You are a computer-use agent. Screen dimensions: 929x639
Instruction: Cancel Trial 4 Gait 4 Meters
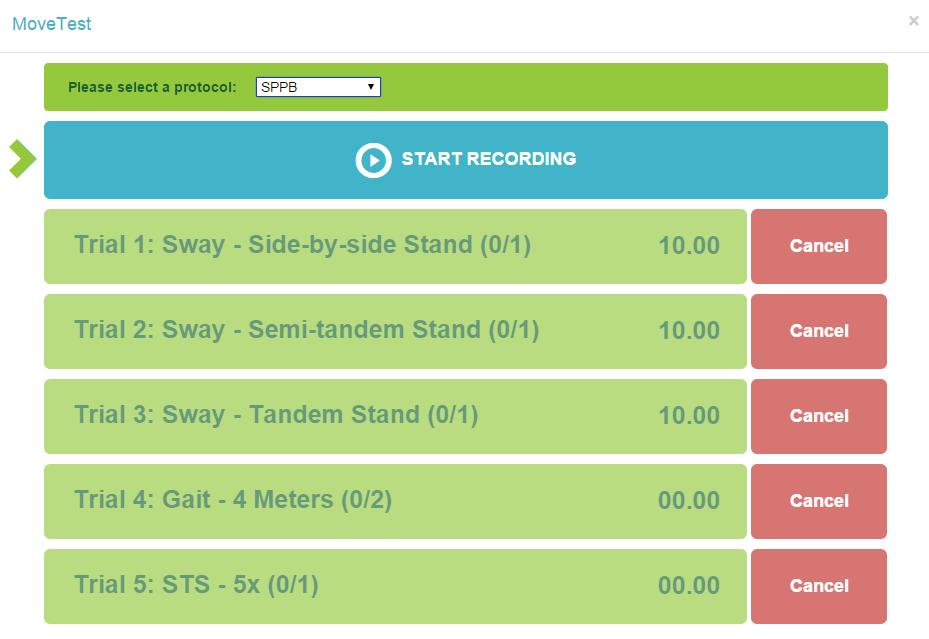coord(818,501)
